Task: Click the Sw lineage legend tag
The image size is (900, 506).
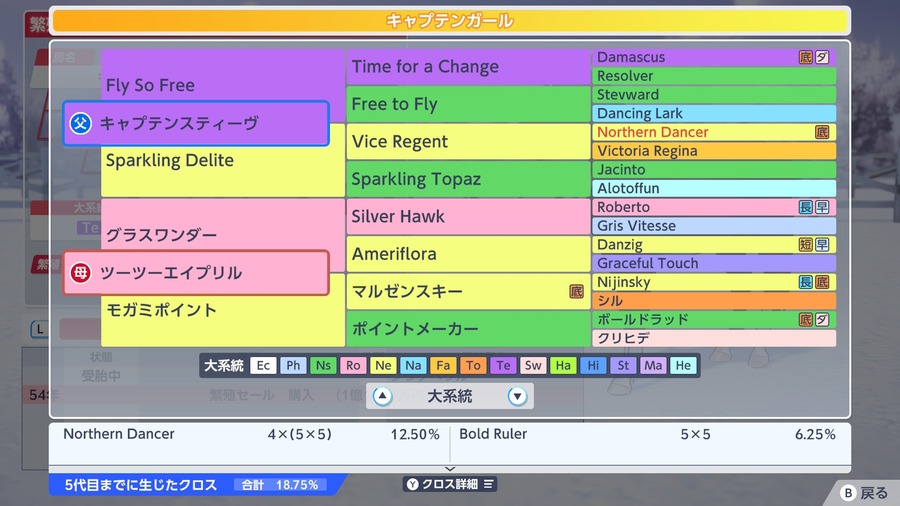Action: (533, 365)
